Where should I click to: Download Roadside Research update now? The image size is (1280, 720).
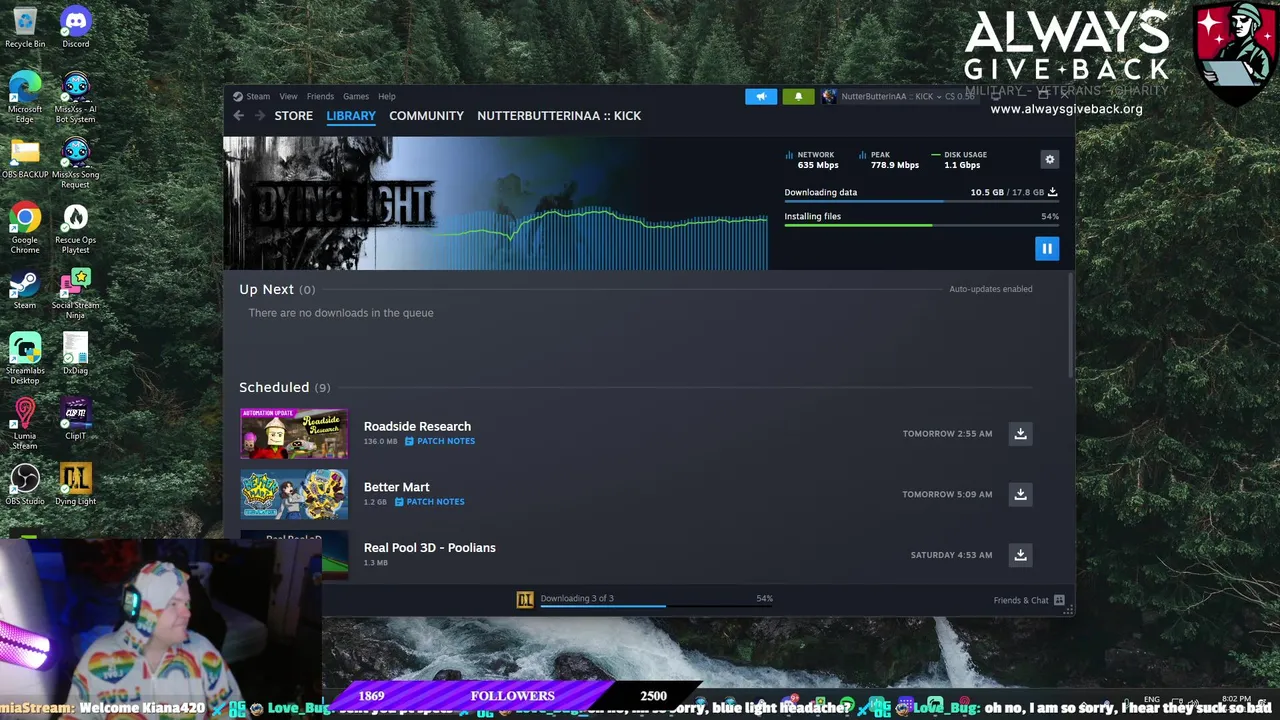click(1020, 433)
